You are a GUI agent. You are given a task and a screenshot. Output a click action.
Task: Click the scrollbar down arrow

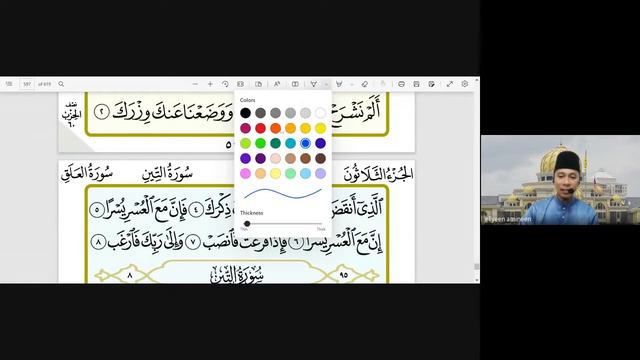click(476, 280)
